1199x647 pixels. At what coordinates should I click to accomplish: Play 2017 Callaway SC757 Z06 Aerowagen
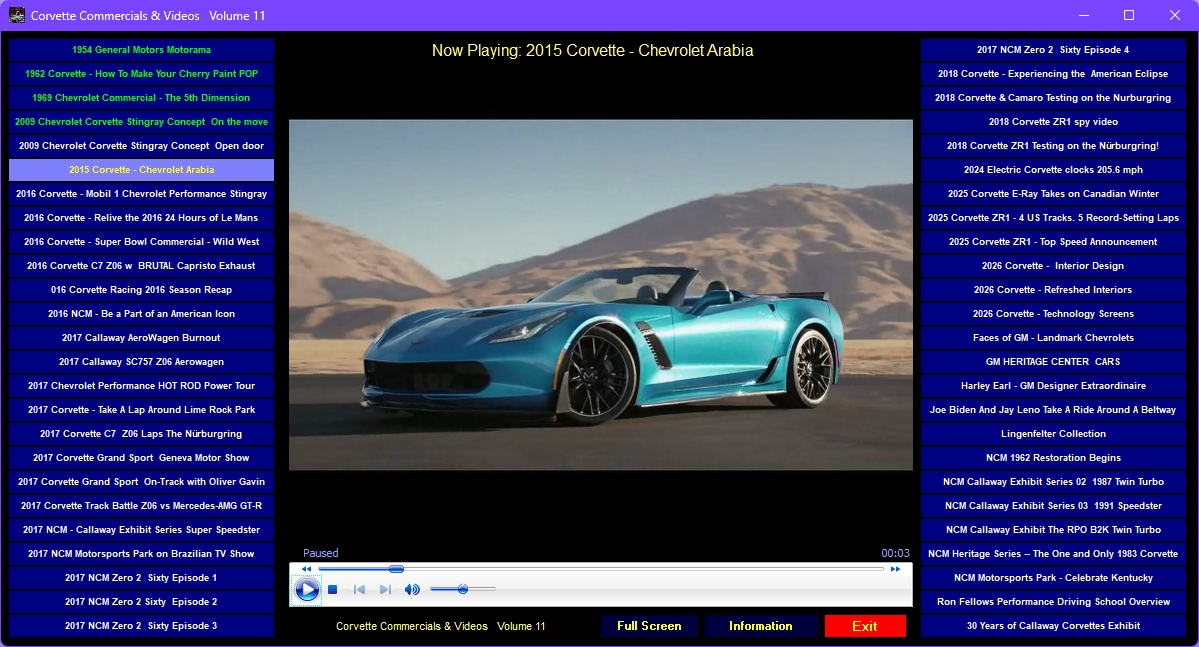pos(141,362)
